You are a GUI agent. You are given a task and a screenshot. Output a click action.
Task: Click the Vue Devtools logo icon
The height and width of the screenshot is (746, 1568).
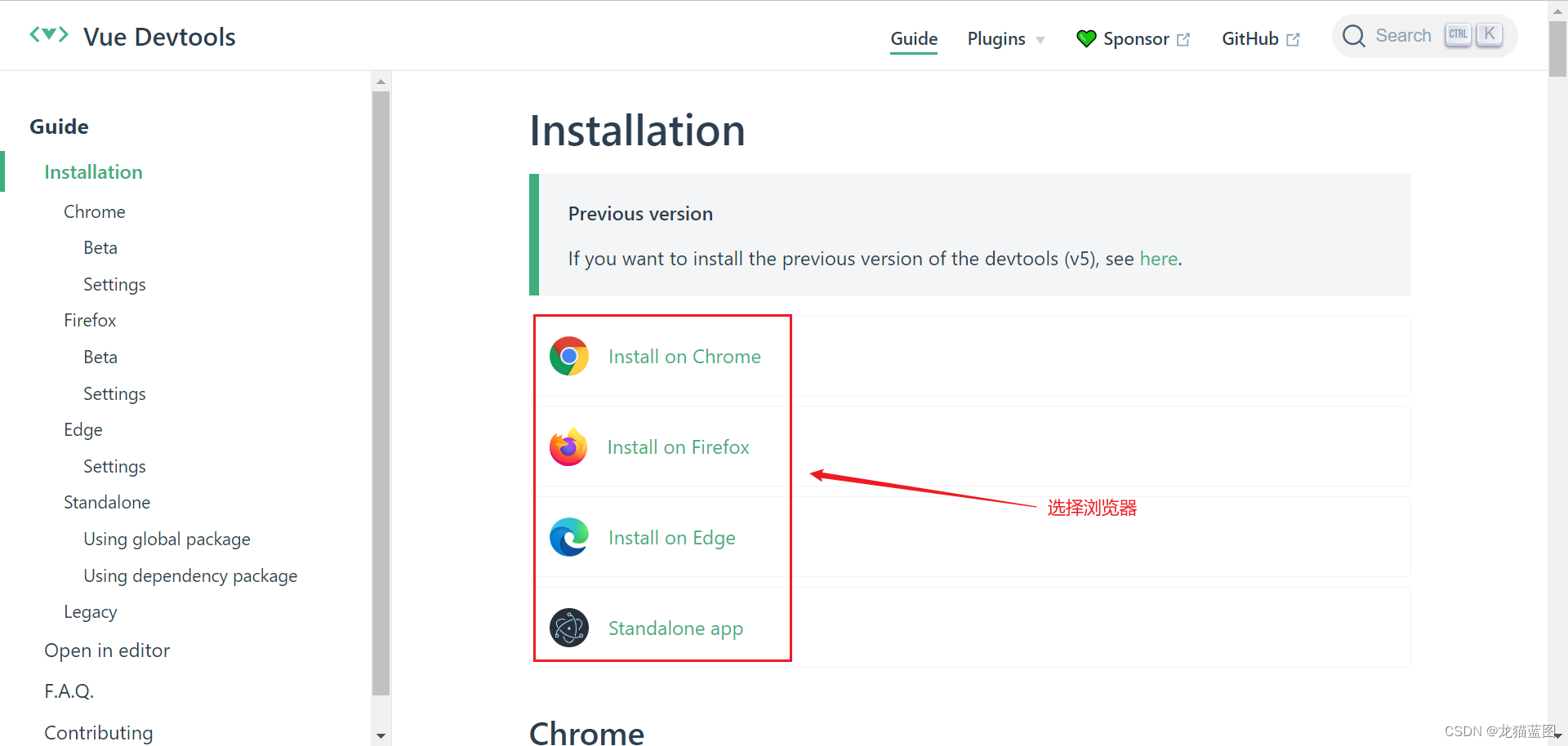pyautogui.click(x=49, y=34)
